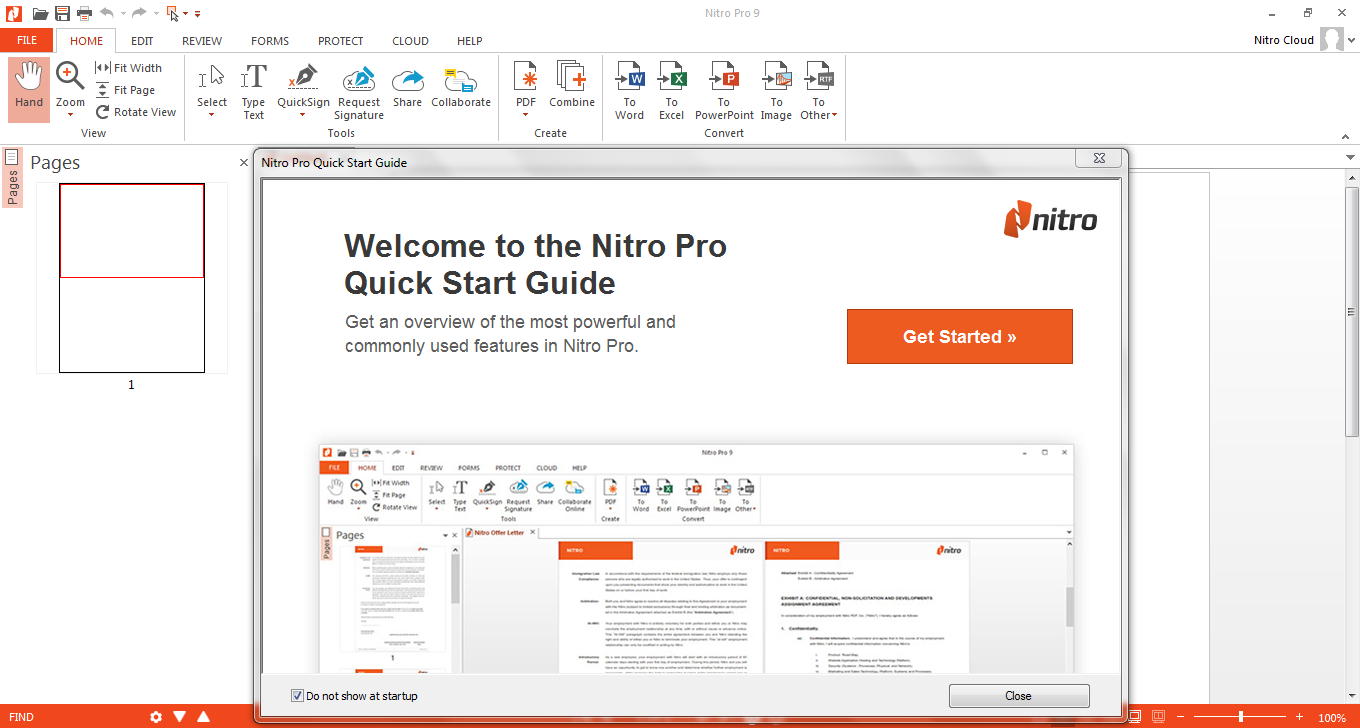Switch to the REVIEW ribbon tab
Viewport: 1360px width, 728px height.
pos(202,41)
